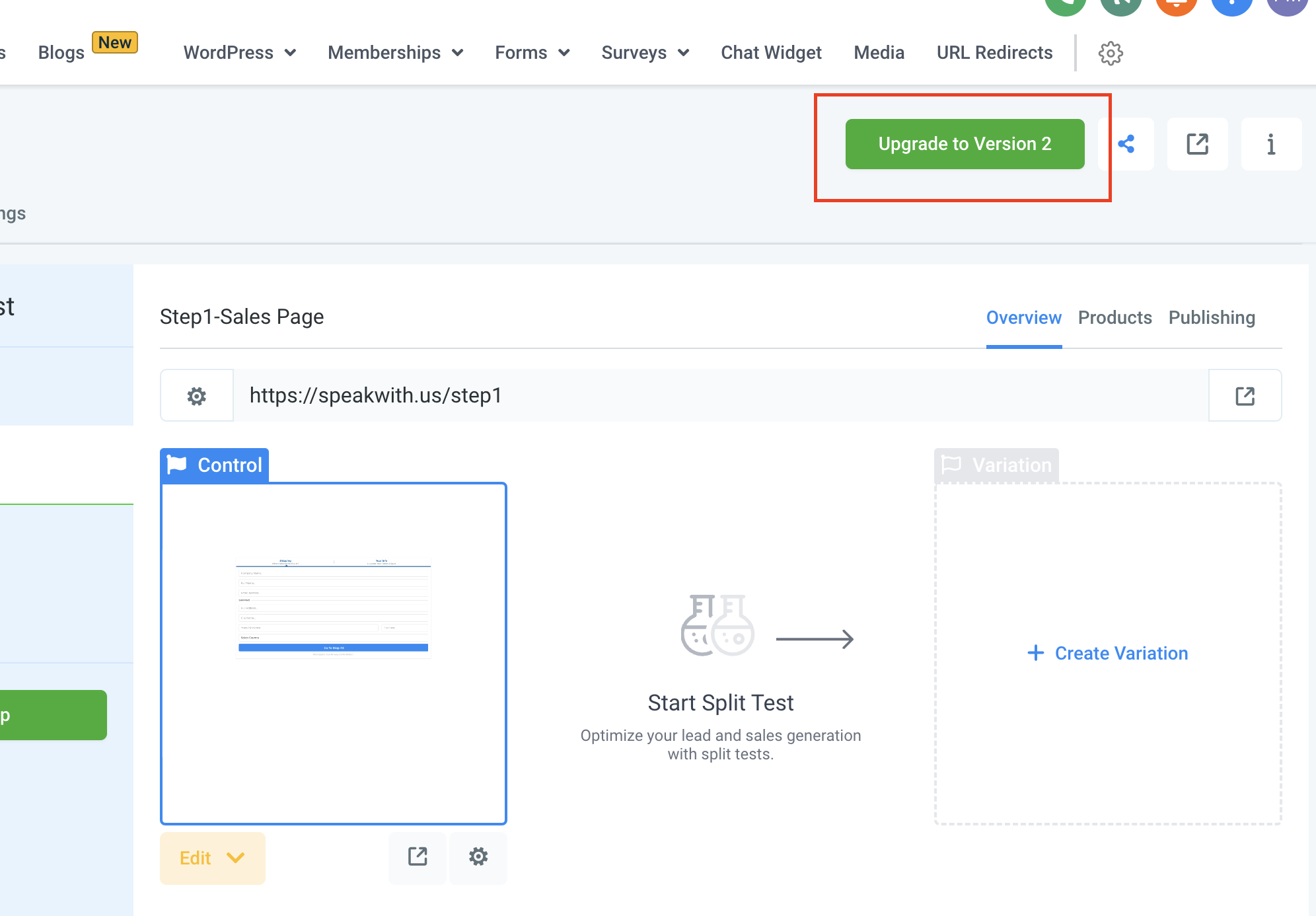The image size is (1316, 916).
Task: Open the Surveys dropdown menu
Action: click(645, 53)
